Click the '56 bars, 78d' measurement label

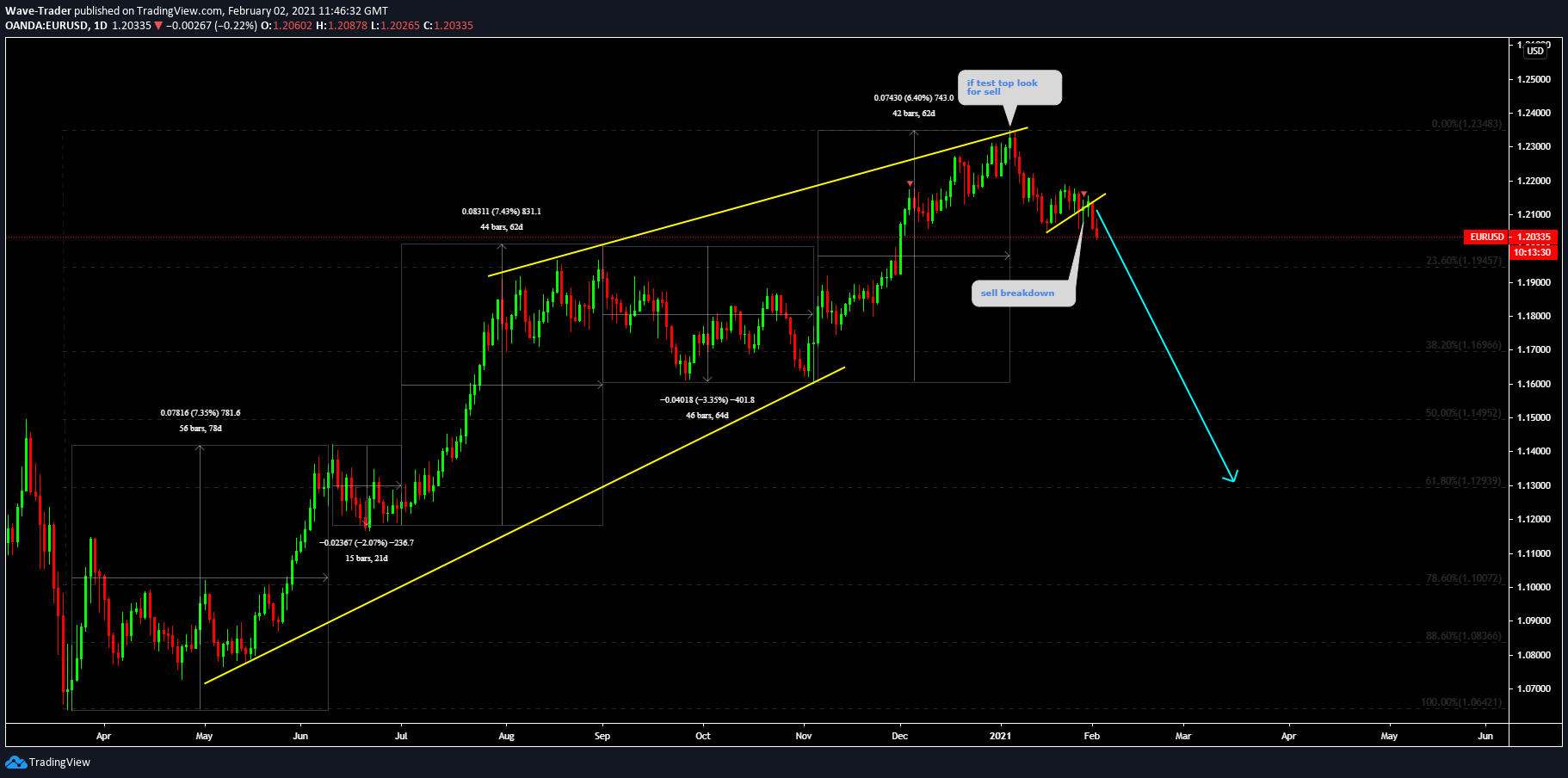coord(201,429)
